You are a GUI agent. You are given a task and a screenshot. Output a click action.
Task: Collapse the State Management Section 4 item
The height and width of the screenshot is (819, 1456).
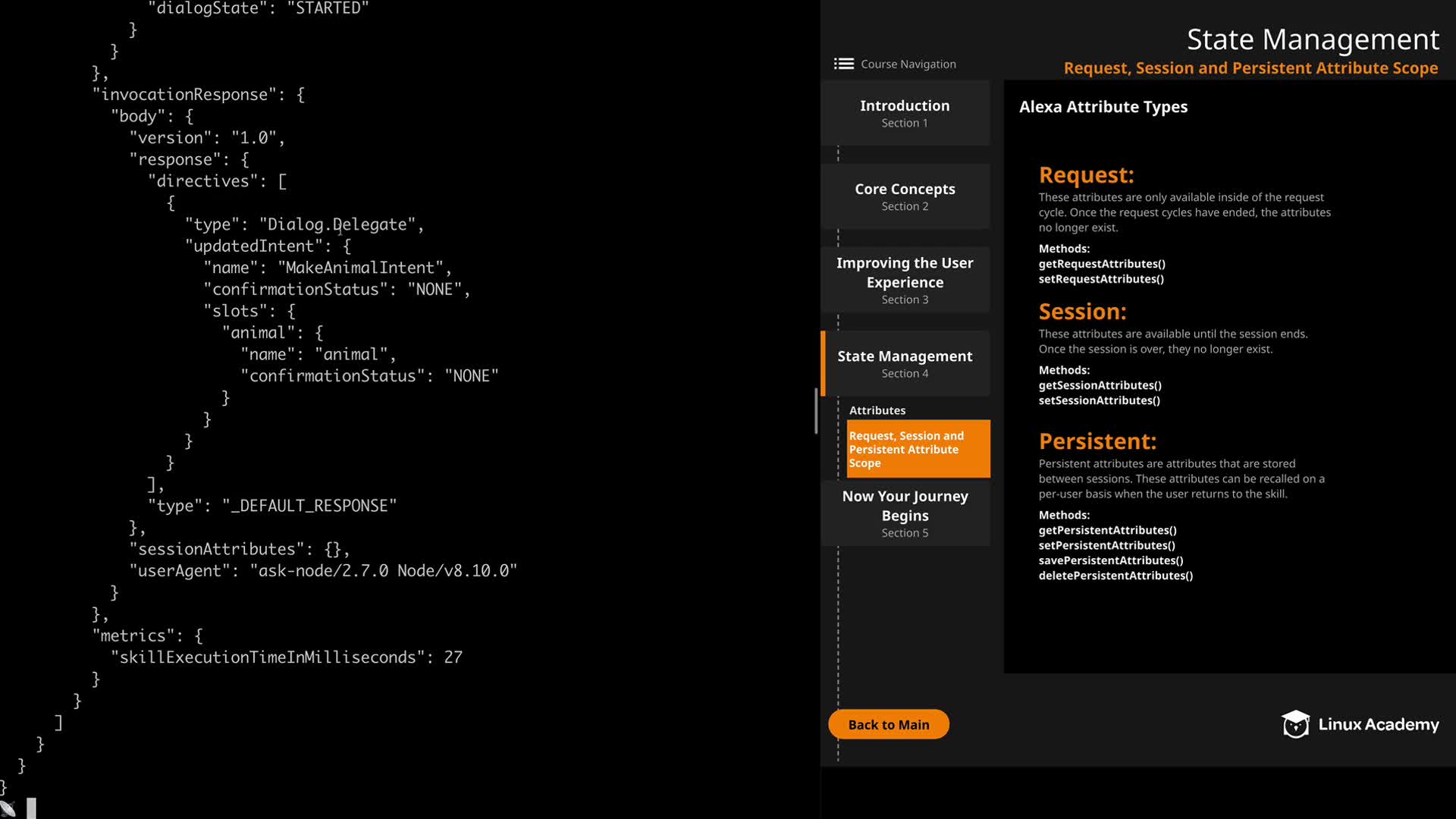point(905,363)
